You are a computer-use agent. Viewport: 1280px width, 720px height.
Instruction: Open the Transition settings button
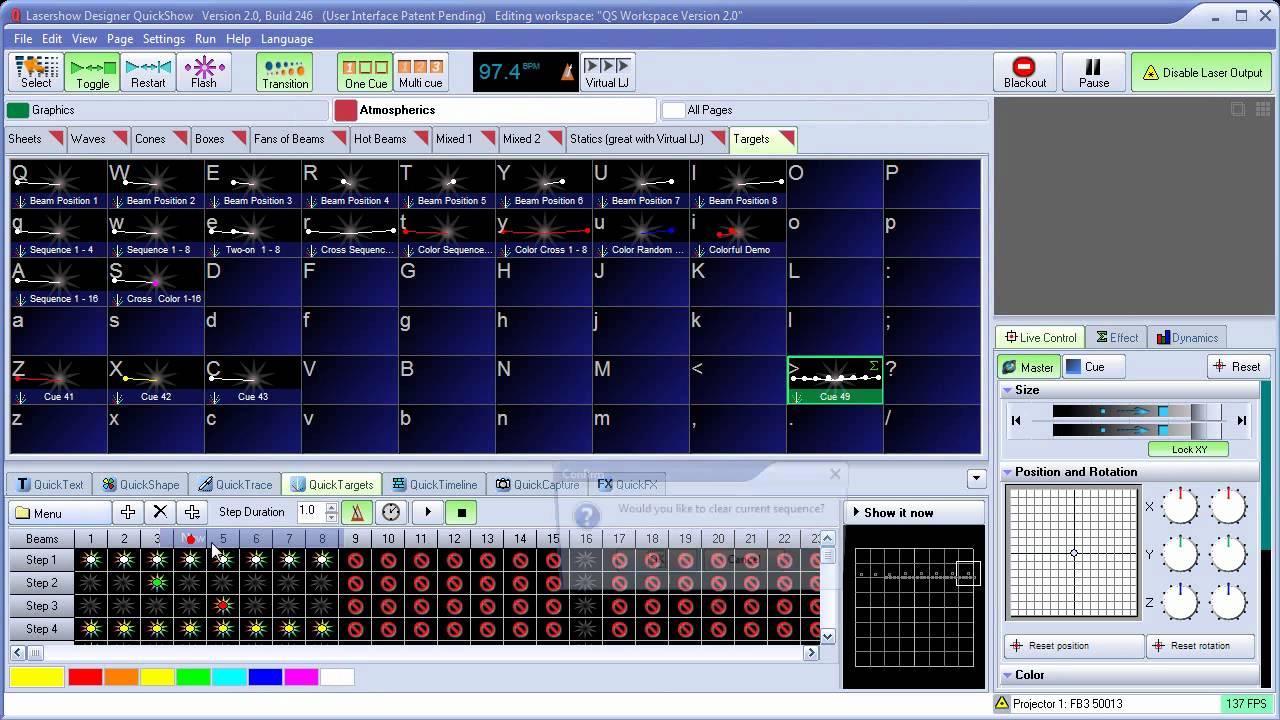point(285,72)
